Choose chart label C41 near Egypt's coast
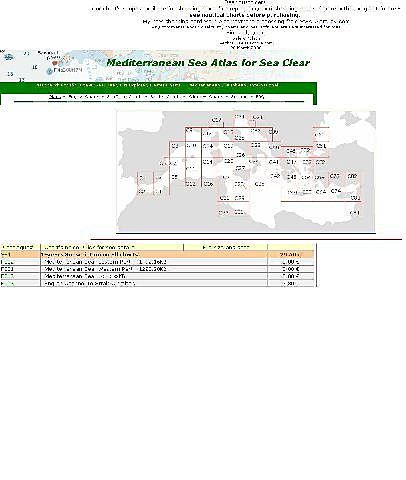Viewport: 406px width, 480px height. click(x=355, y=213)
